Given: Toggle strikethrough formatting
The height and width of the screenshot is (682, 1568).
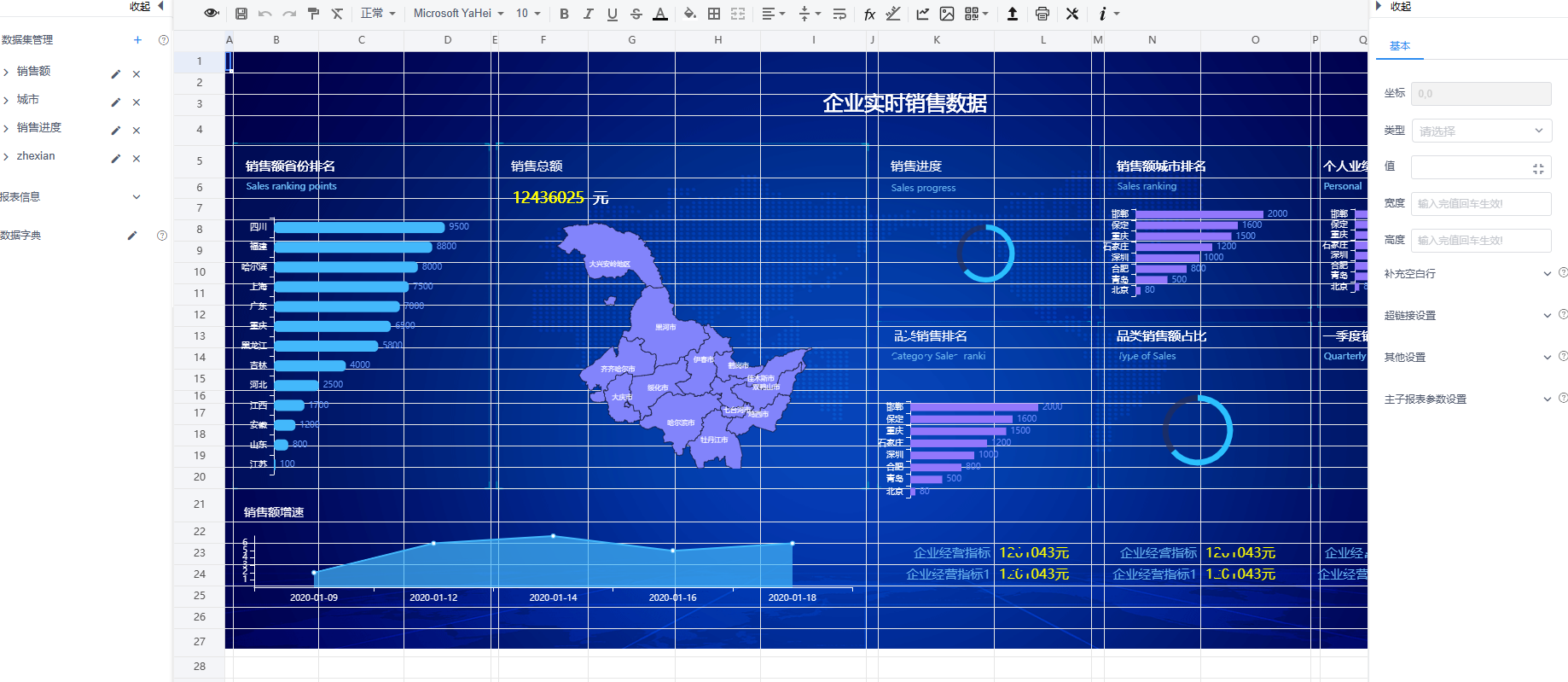Looking at the screenshot, I should point(636,14).
